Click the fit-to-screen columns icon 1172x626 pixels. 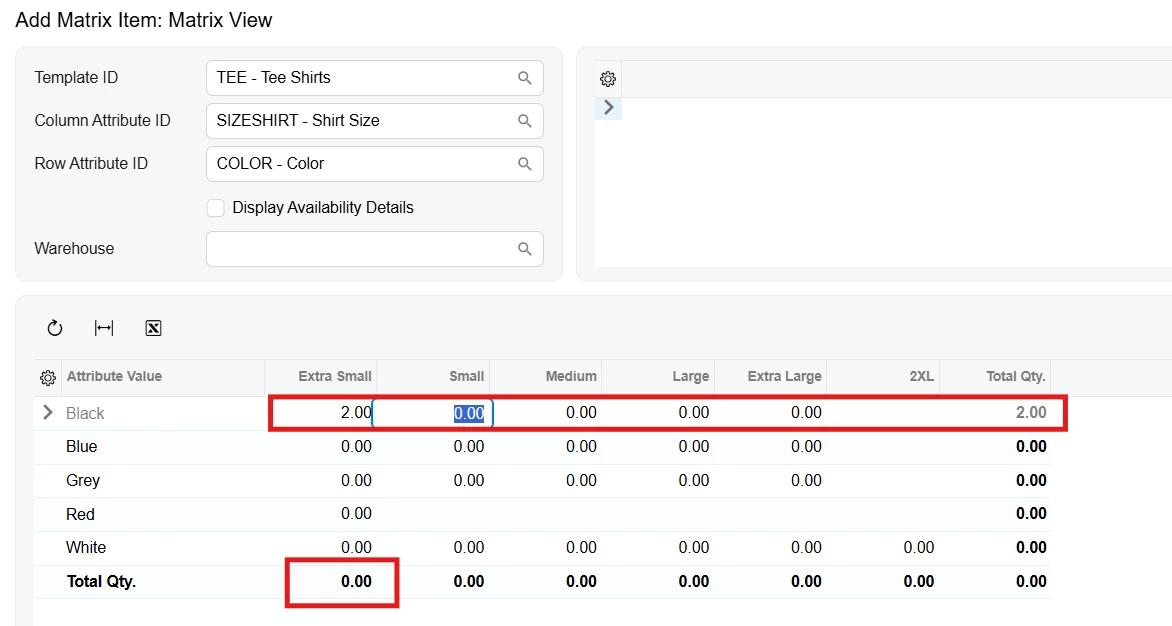click(104, 328)
